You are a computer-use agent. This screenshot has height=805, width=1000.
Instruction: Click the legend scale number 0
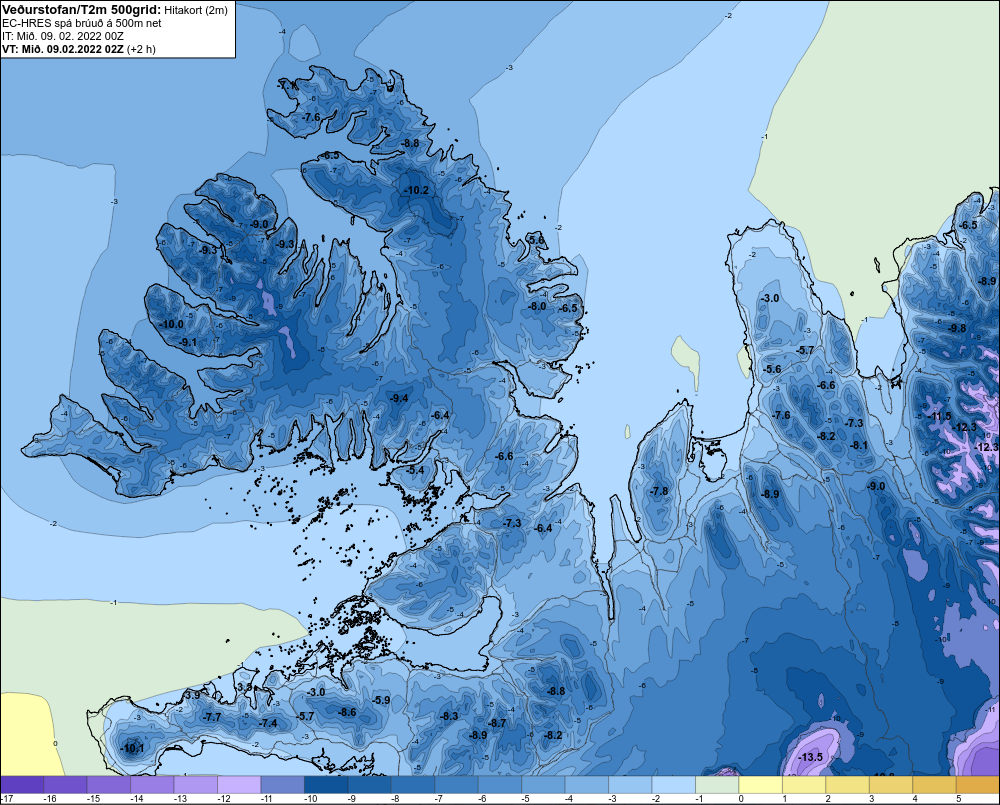click(741, 799)
